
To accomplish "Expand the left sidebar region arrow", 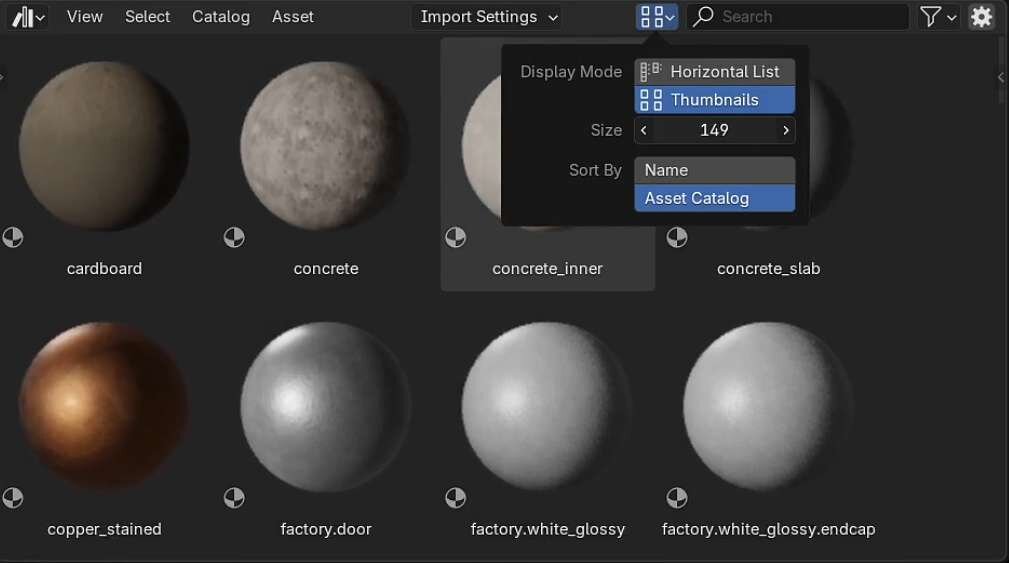I will [x=2, y=77].
